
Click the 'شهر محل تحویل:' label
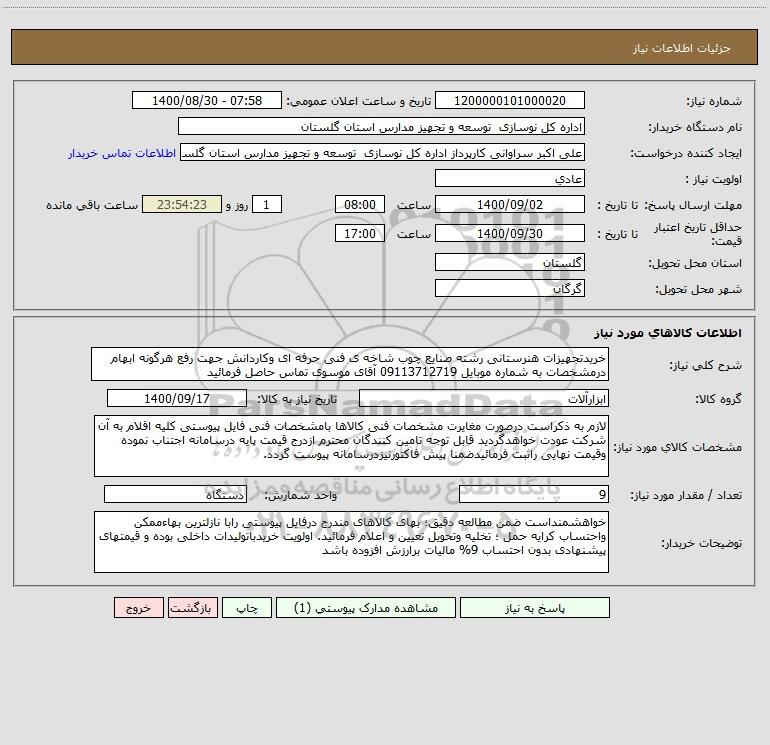coord(698,289)
